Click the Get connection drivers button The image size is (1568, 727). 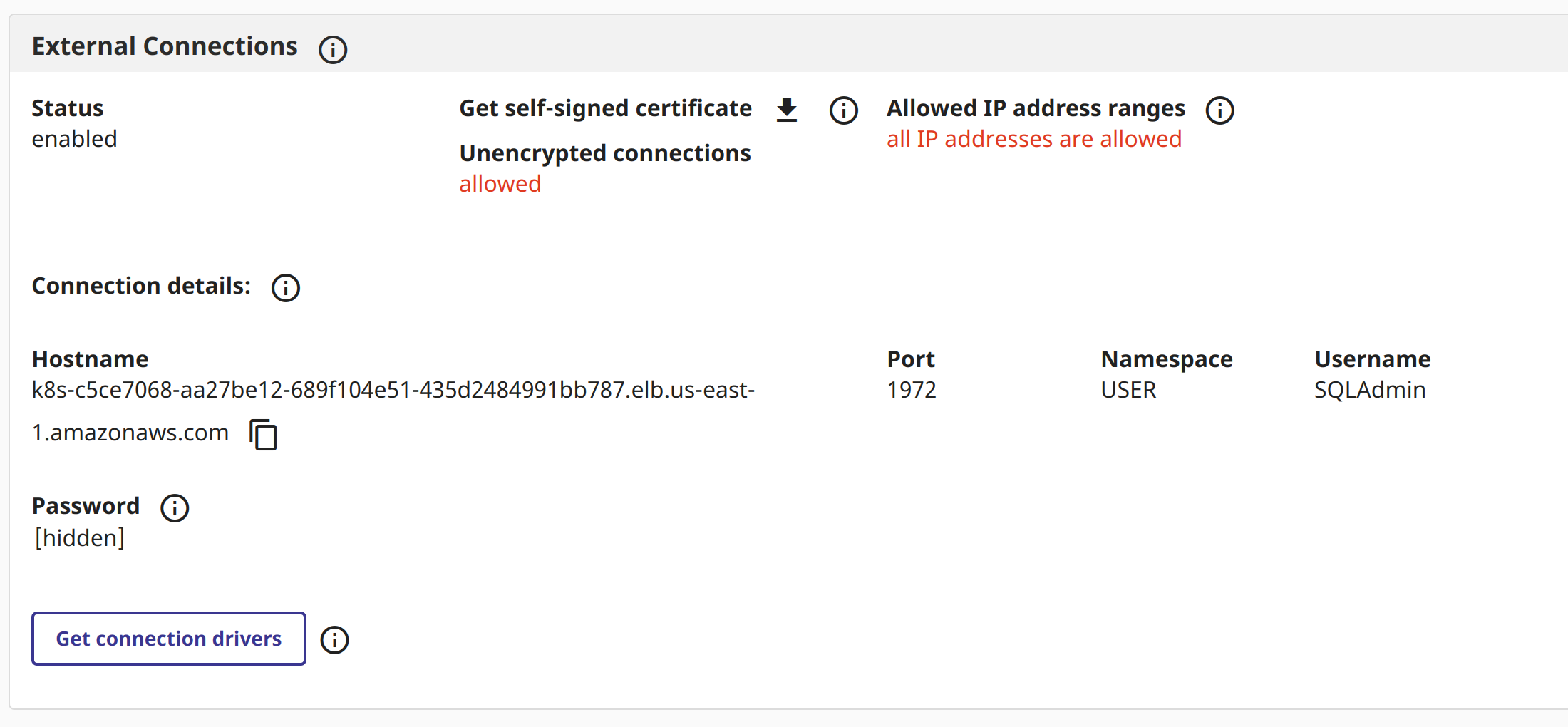[x=169, y=639]
